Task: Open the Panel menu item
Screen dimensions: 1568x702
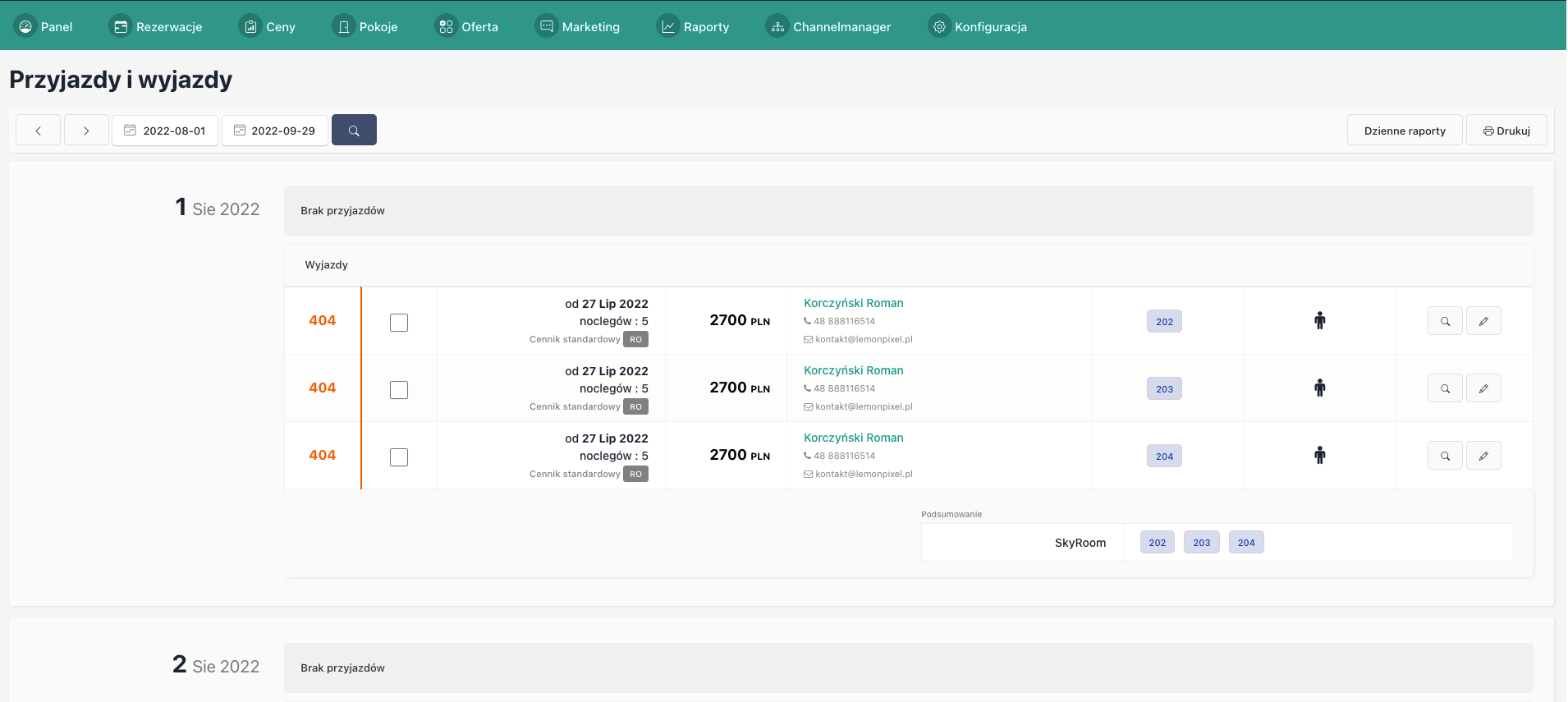Action: click(x=44, y=26)
